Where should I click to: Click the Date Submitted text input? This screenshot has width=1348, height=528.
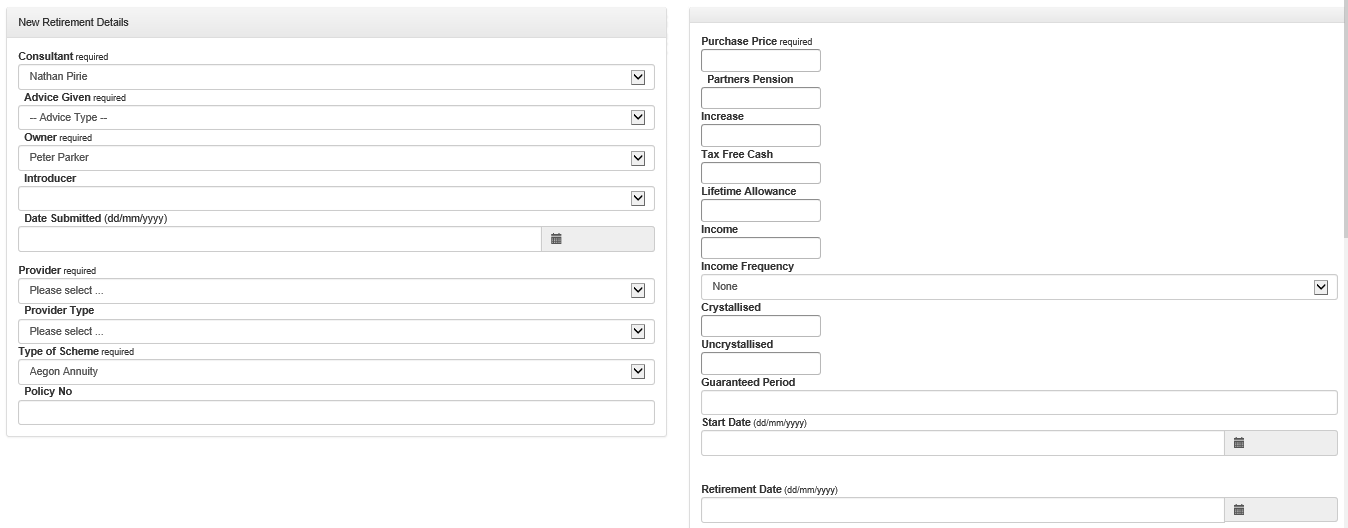(x=279, y=239)
